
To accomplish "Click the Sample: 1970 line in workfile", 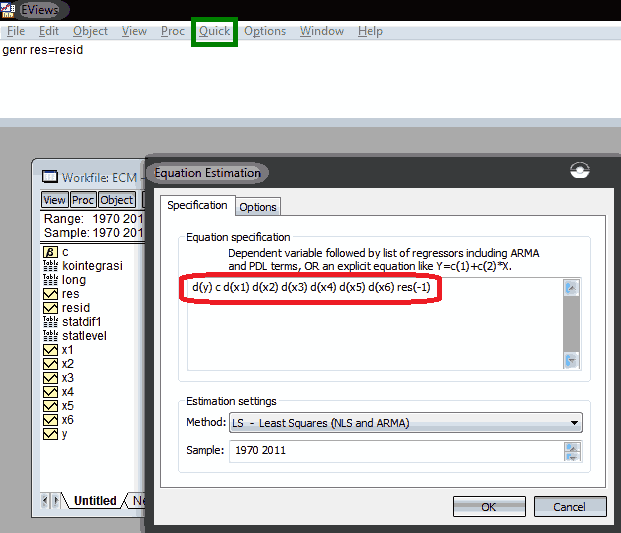I will 93,232.
